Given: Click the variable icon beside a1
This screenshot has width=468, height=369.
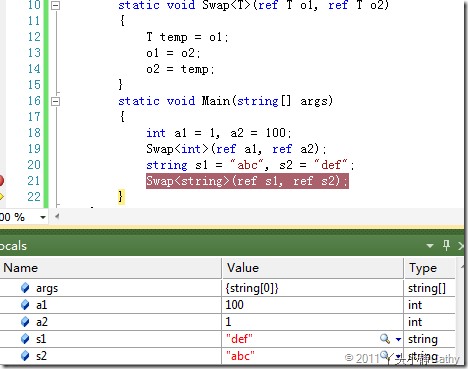Looking at the screenshot, I should tap(25, 305).
